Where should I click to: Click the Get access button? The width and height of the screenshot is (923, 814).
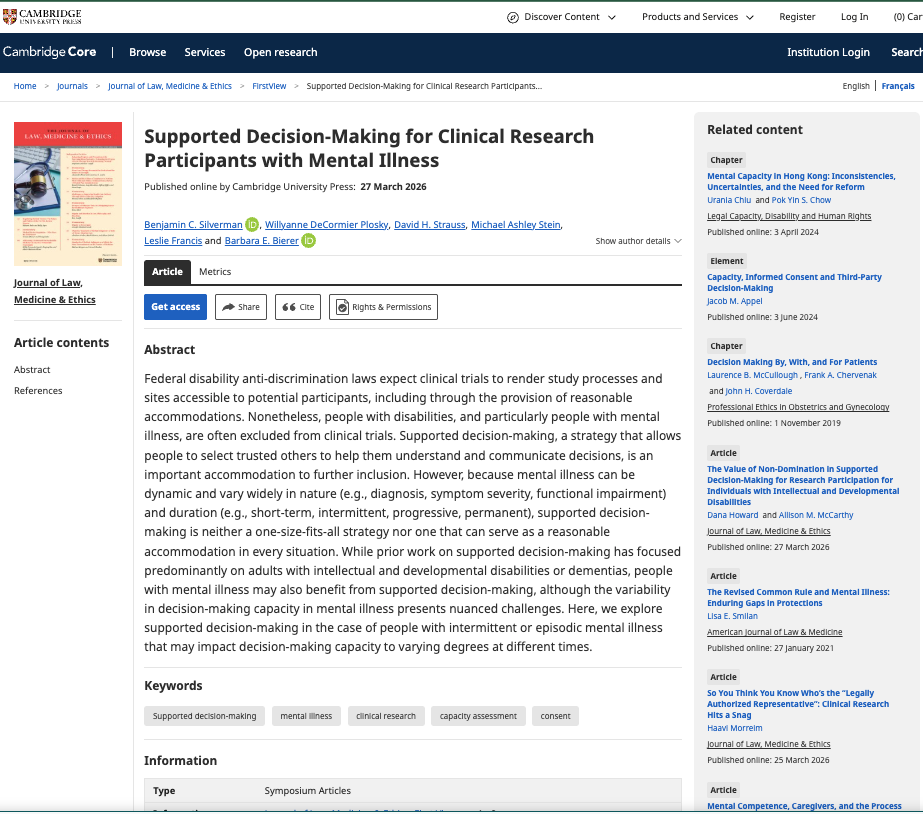point(175,307)
